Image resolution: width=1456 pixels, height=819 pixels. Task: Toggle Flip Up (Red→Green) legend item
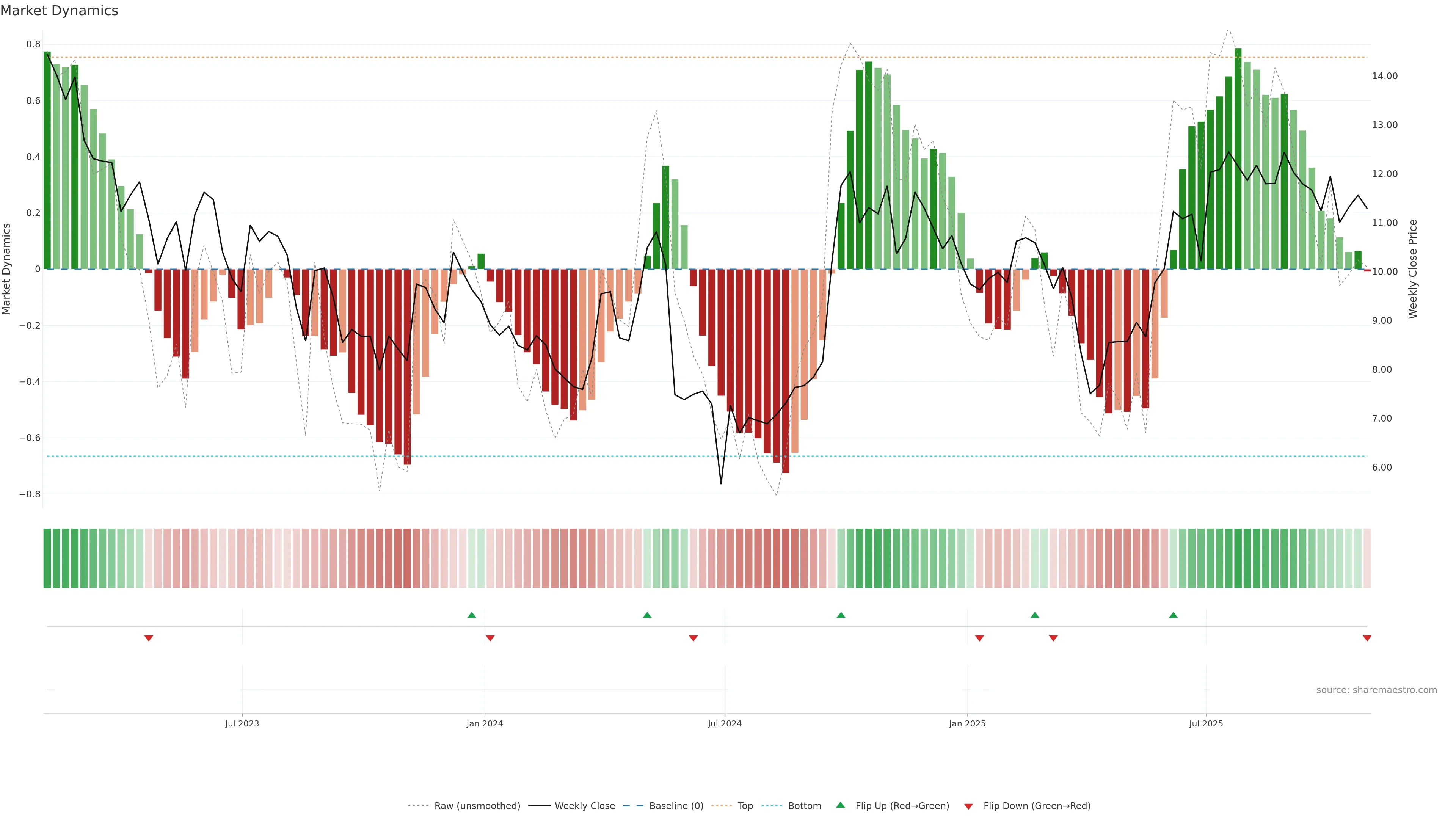click(x=902, y=806)
